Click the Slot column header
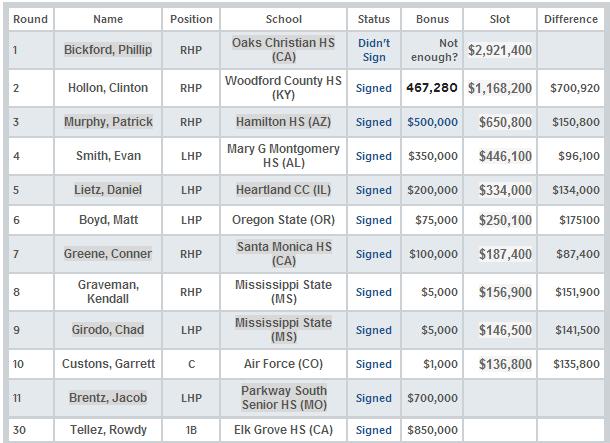The width and height of the screenshot is (610, 443). coord(500,19)
